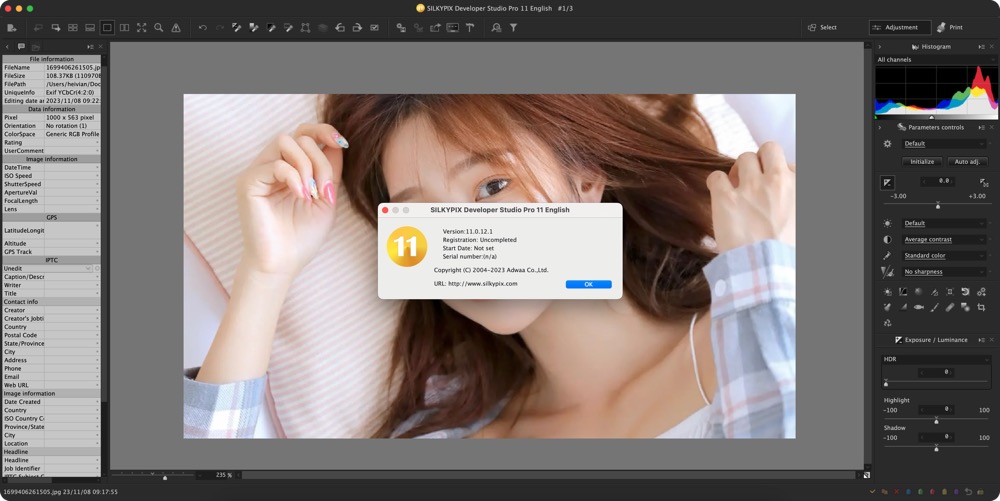The height and width of the screenshot is (501, 1000).
Task: Click the open file icon at toolbar start
Action: 11,27
